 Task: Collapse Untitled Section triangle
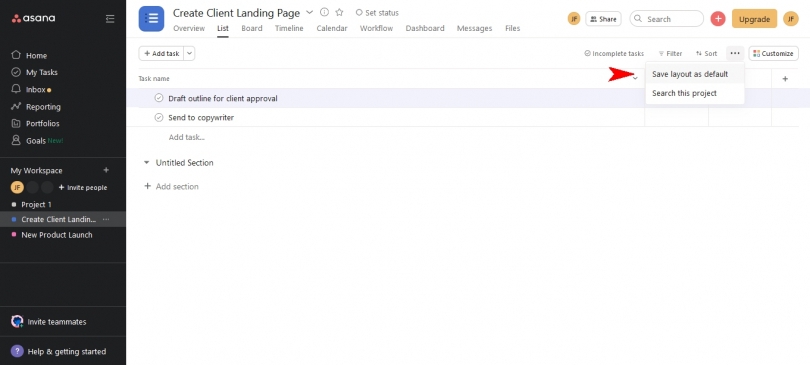point(147,163)
